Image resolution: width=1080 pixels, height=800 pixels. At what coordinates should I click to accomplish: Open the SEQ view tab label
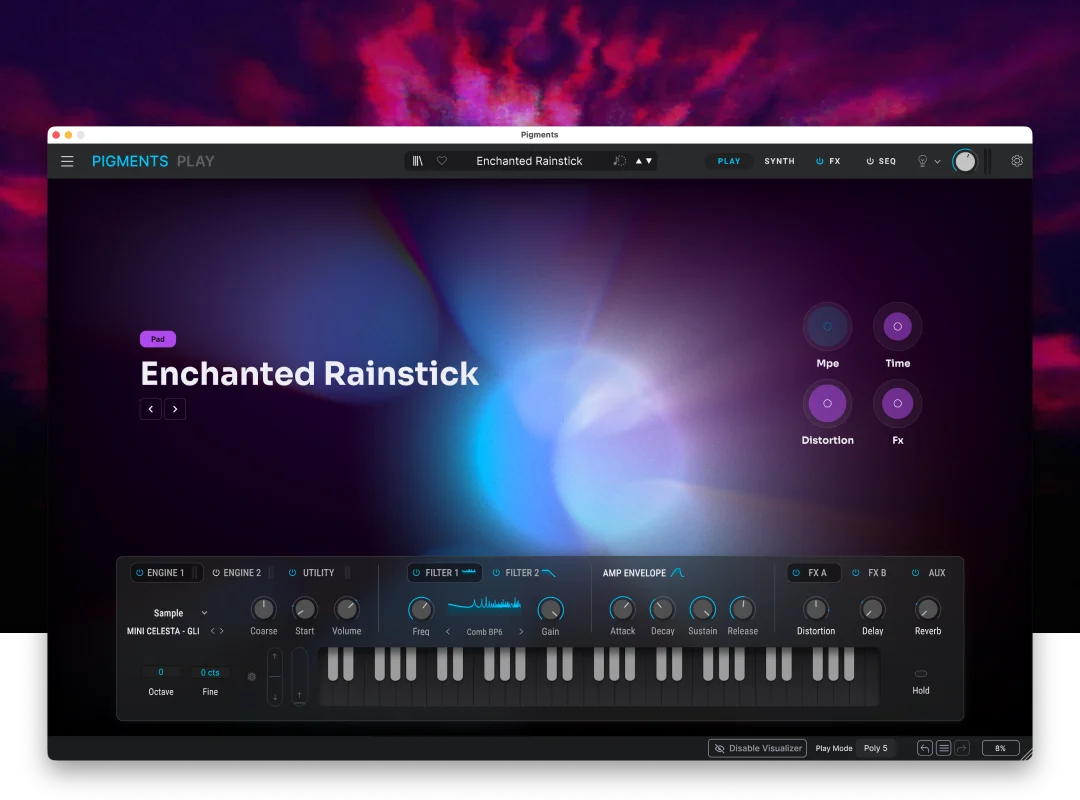[x=887, y=161]
